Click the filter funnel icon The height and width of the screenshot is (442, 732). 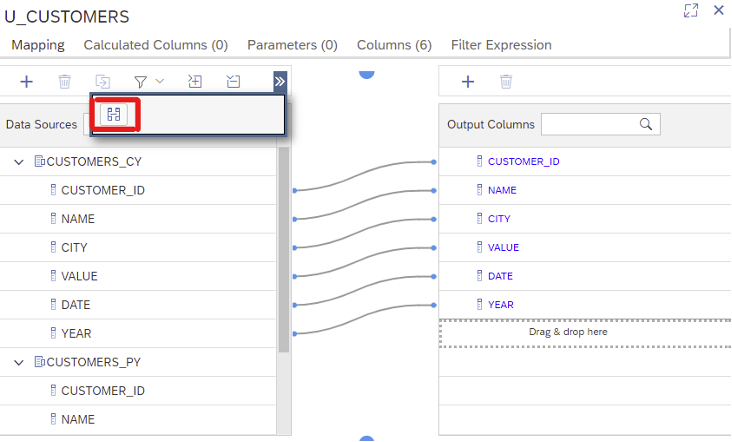coord(141,82)
